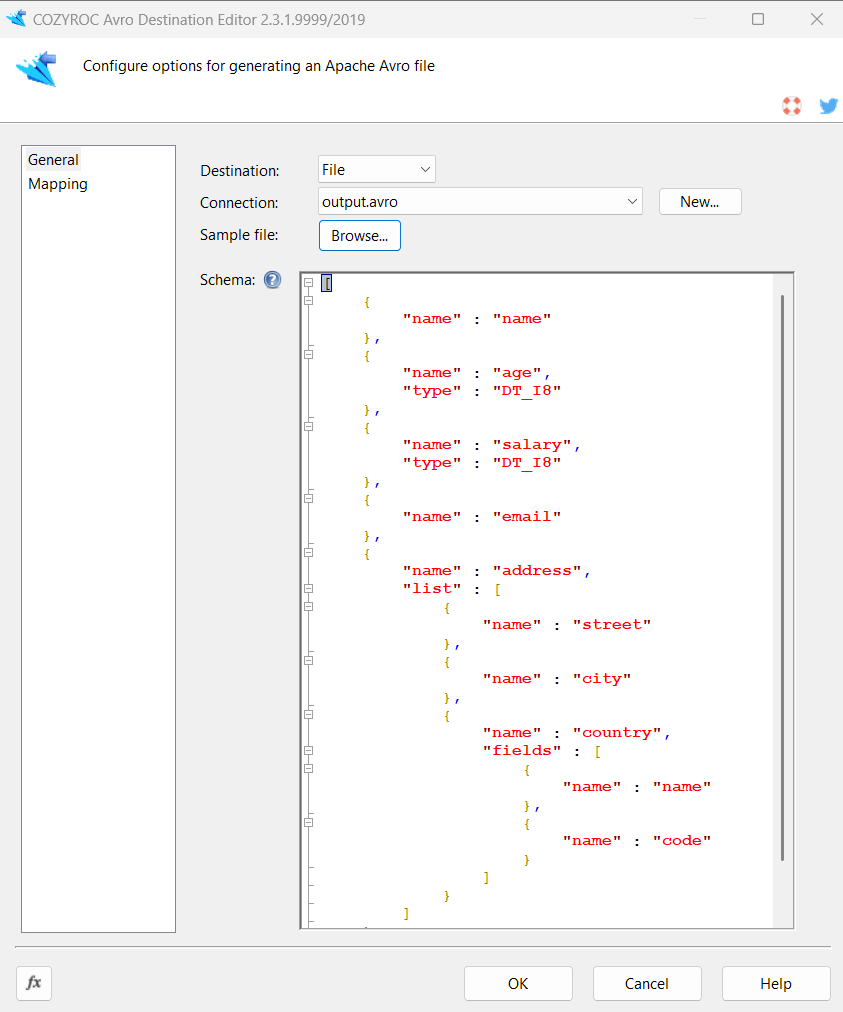The image size is (843, 1012).
Task: Click the title bar application icon
Action: [16, 19]
